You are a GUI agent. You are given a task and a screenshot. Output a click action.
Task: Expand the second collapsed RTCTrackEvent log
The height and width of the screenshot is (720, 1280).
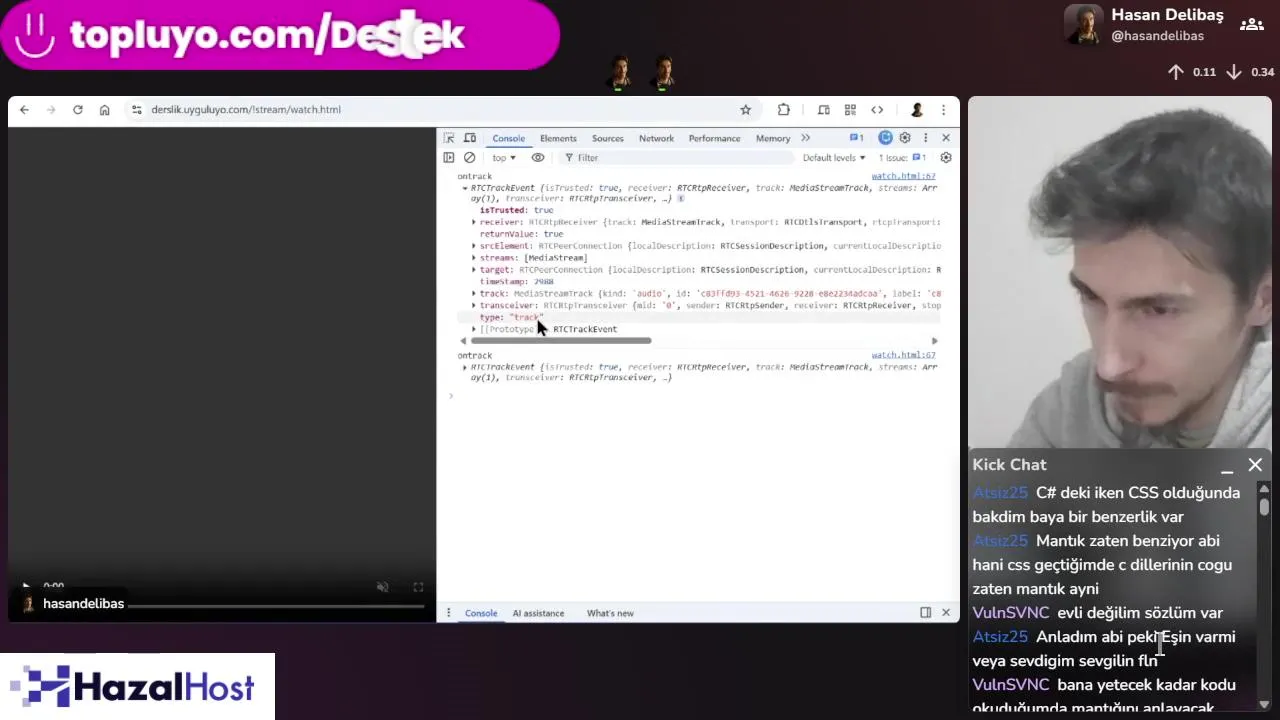[465, 367]
